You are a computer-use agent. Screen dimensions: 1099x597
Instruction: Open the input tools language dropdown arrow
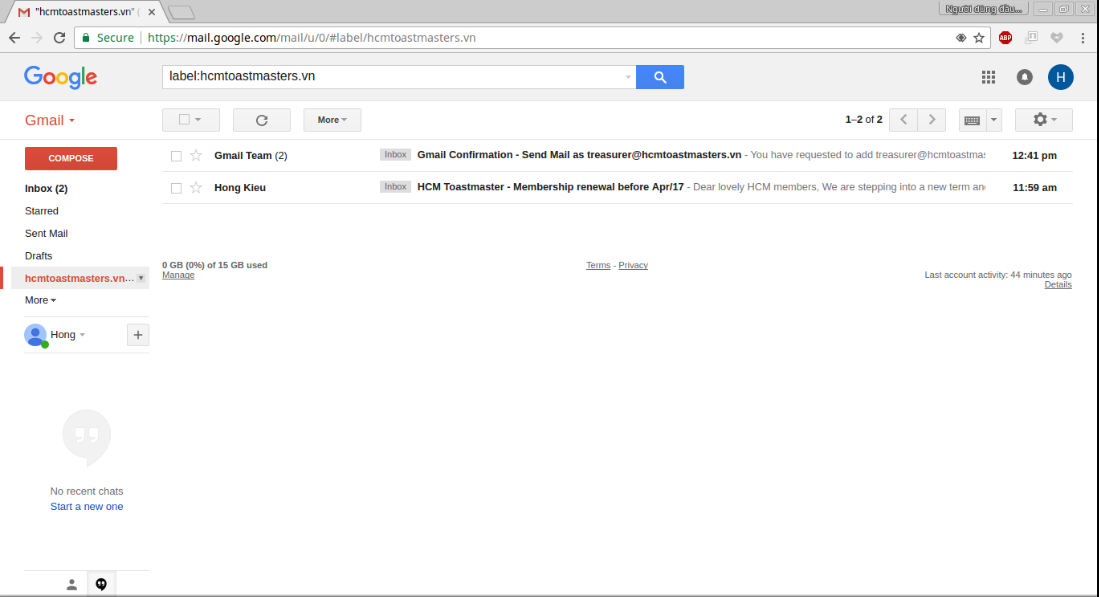coord(993,120)
